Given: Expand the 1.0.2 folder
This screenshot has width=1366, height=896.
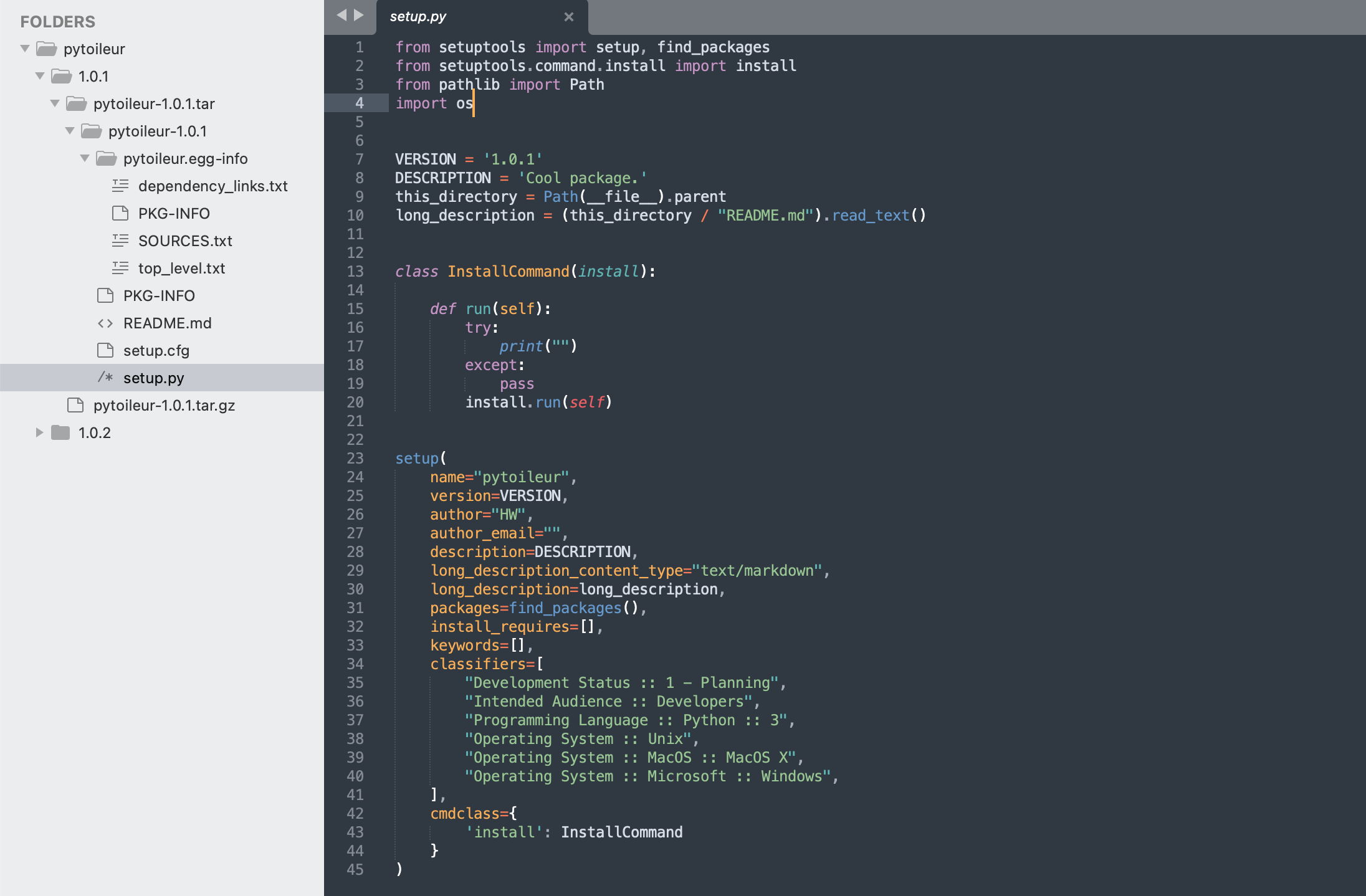Looking at the screenshot, I should point(39,432).
